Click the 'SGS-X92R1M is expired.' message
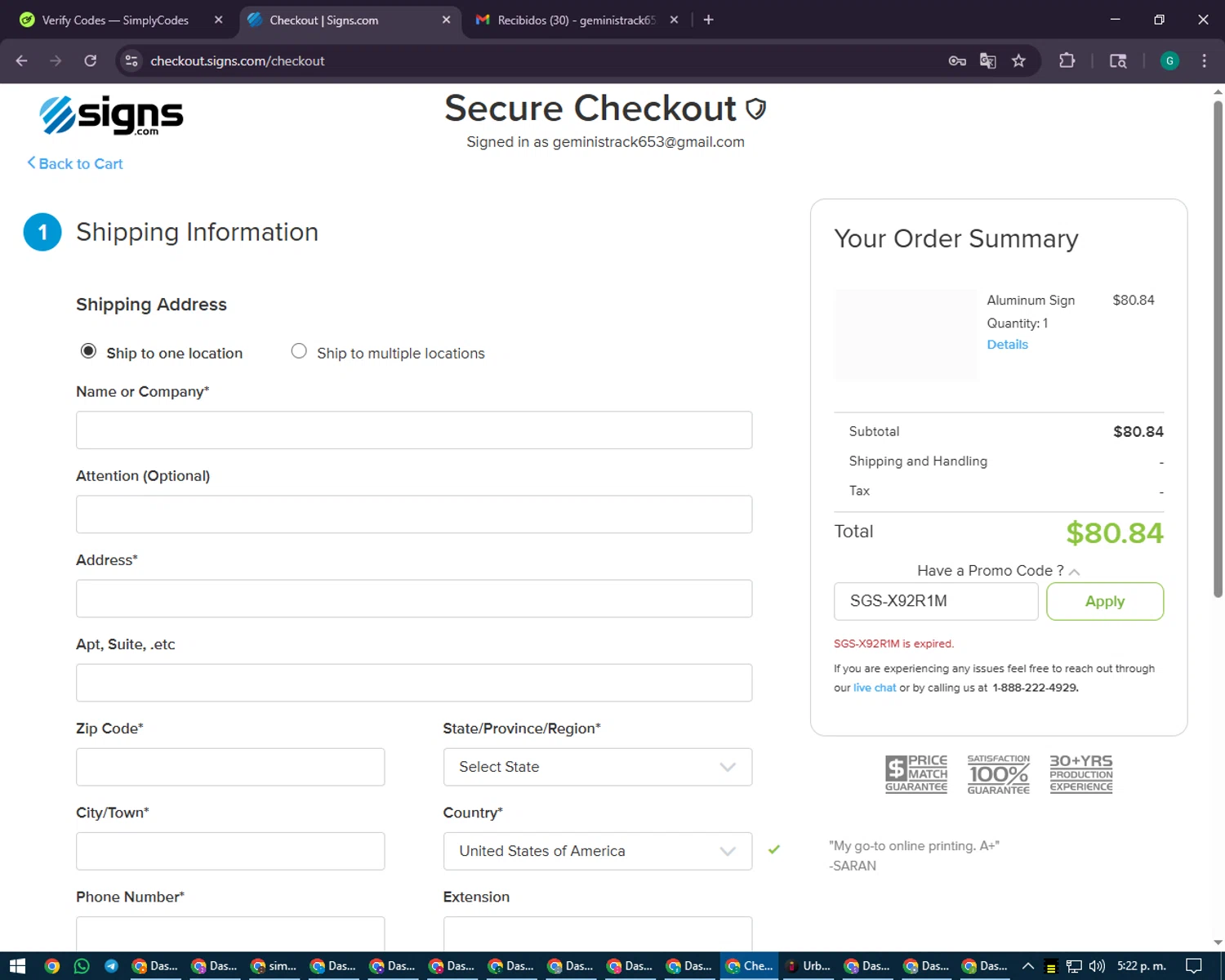 click(x=893, y=644)
